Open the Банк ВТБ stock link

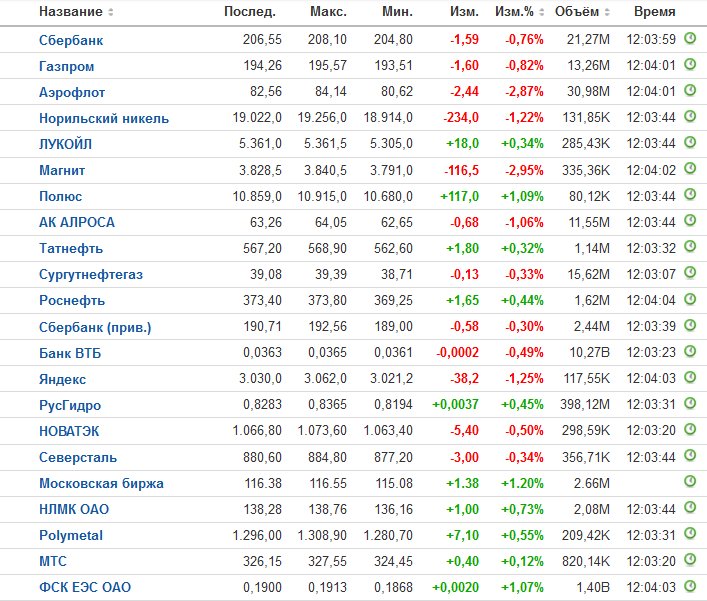tap(70, 353)
